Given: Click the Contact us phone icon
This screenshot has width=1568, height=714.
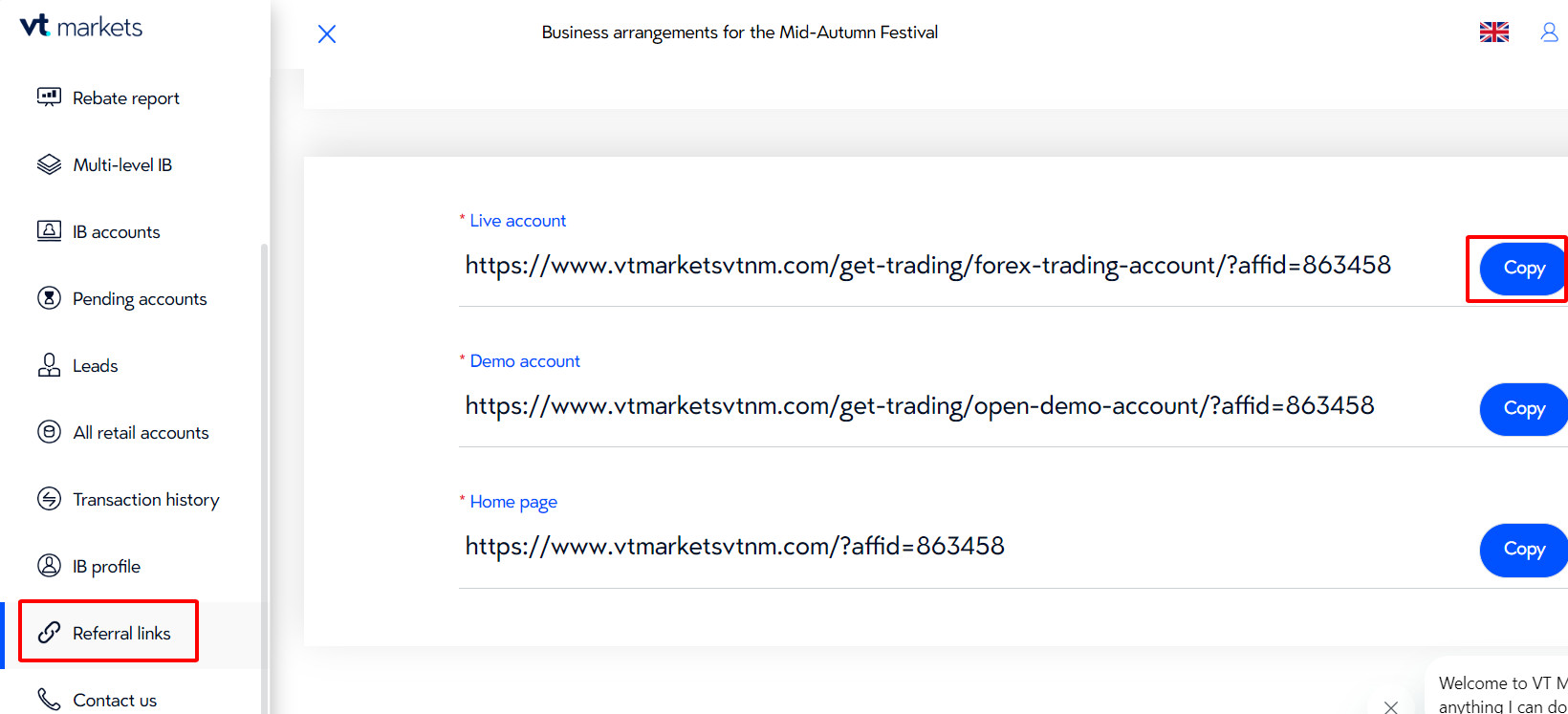Looking at the screenshot, I should (x=49, y=700).
